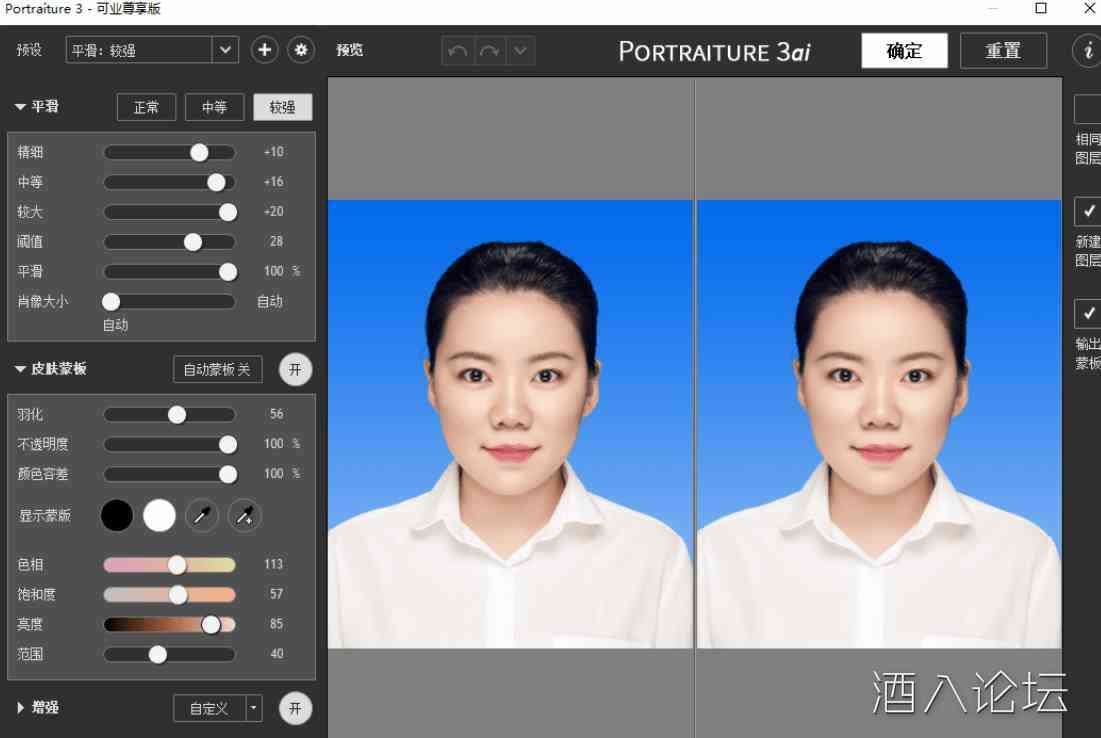The width and height of the screenshot is (1101, 738).
Task: Select the 中等 smoothing level tab
Action: coord(214,107)
